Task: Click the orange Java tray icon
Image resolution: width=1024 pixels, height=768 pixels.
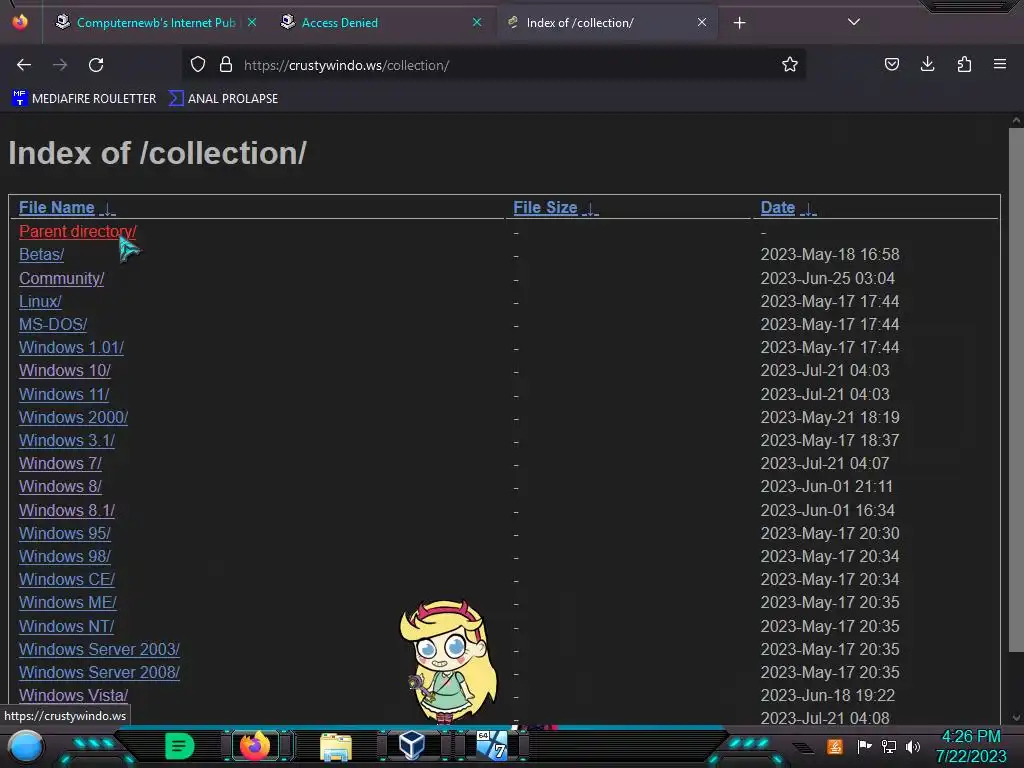Action: (x=835, y=746)
